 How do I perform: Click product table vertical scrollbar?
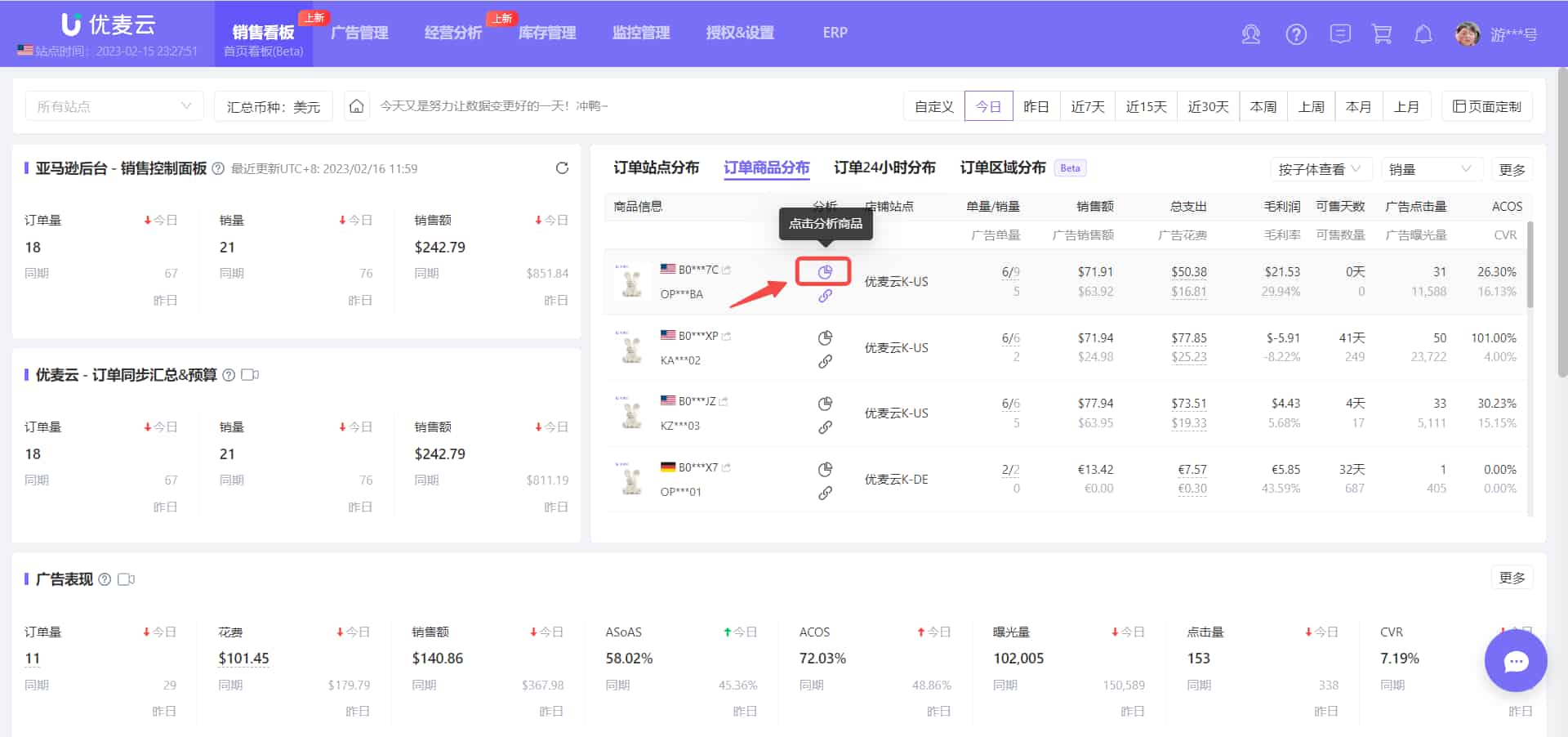point(1530,266)
